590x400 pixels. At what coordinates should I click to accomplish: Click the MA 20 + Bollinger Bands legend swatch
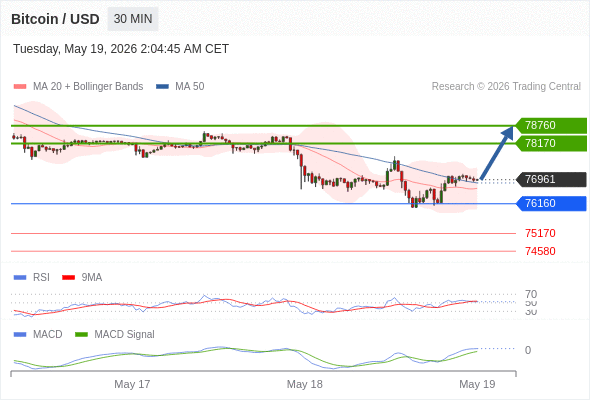[20, 87]
